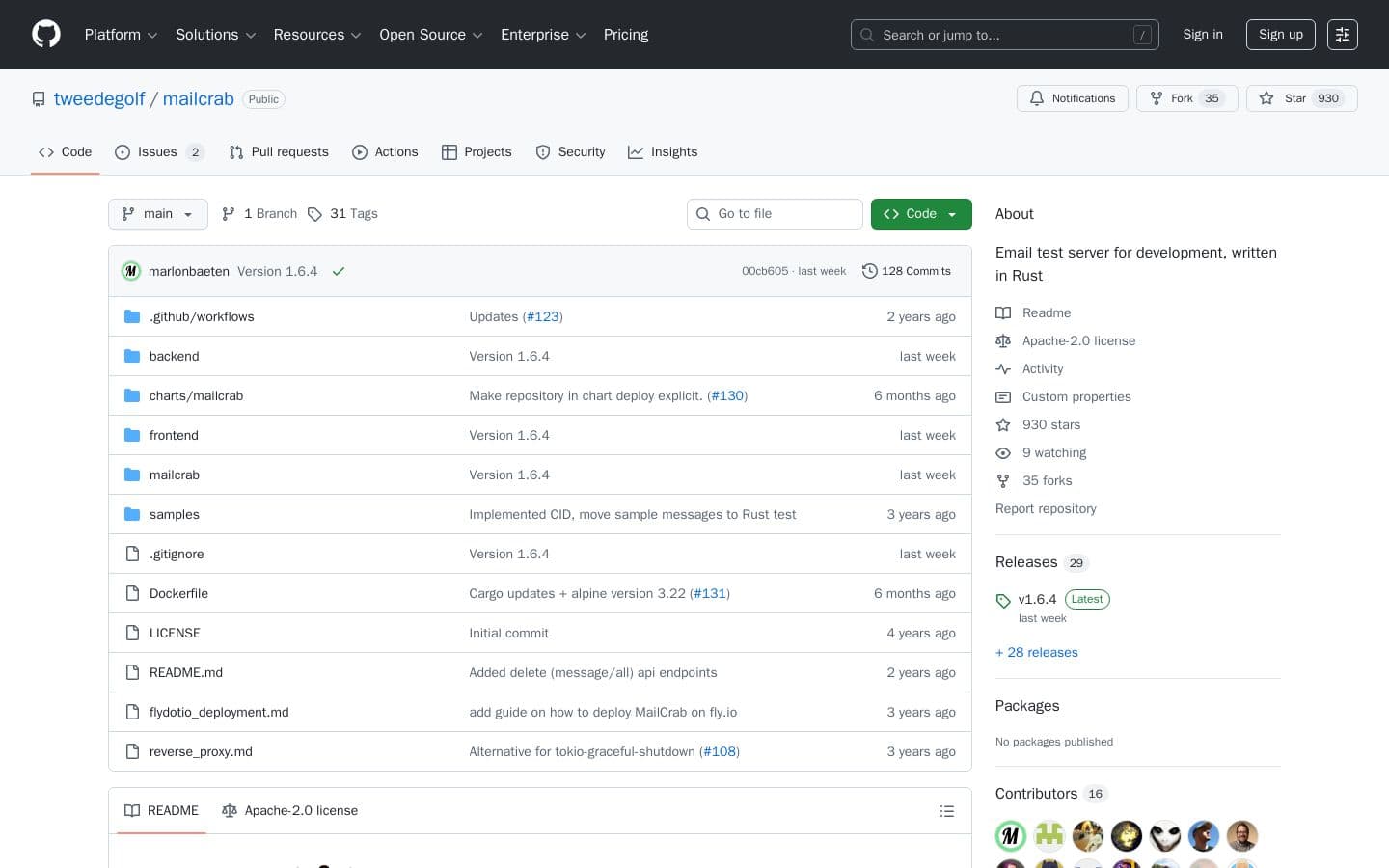Open the command palette icon at top right
Image resolution: width=1389 pixels, height=868 pixels.
point(1343,35)
